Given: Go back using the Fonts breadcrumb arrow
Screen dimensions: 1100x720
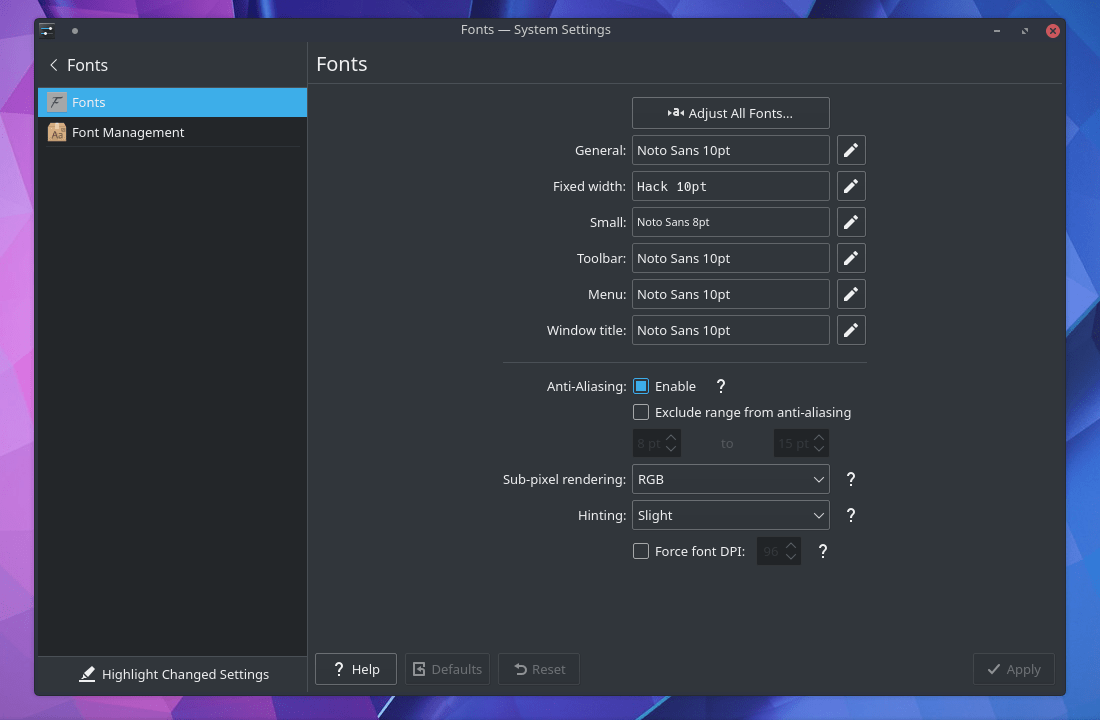Looking at the screenshot, I should coord(54,65).
